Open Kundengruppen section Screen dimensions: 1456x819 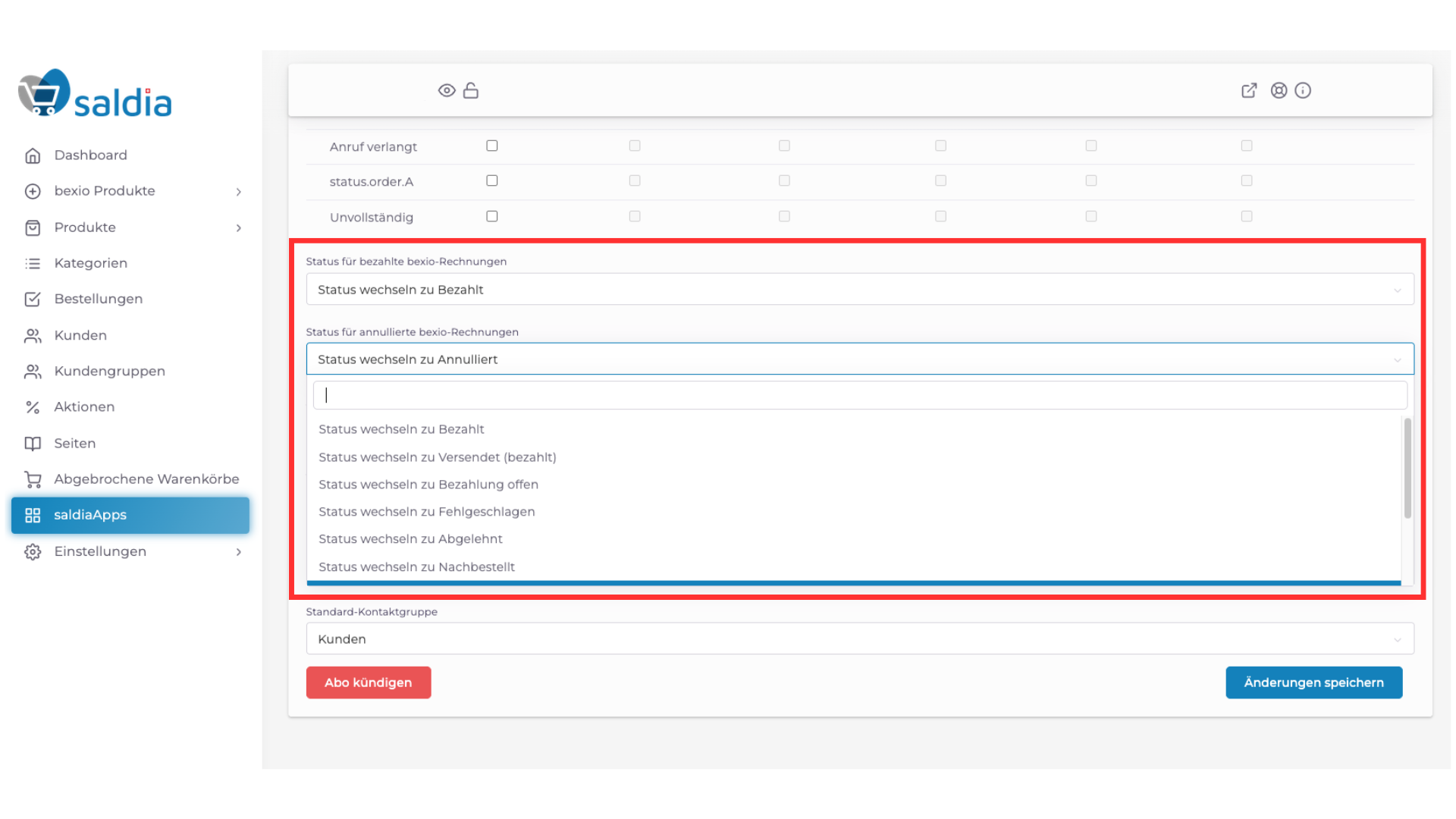click(x=130, y=371)
